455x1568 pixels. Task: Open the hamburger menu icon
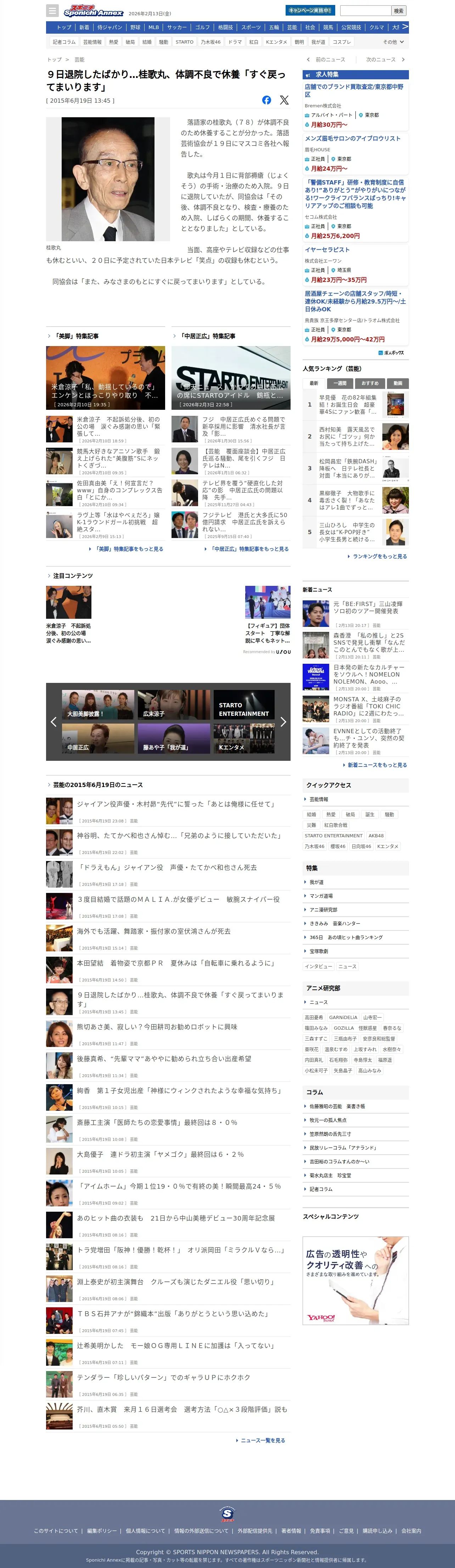click(52, 10)
